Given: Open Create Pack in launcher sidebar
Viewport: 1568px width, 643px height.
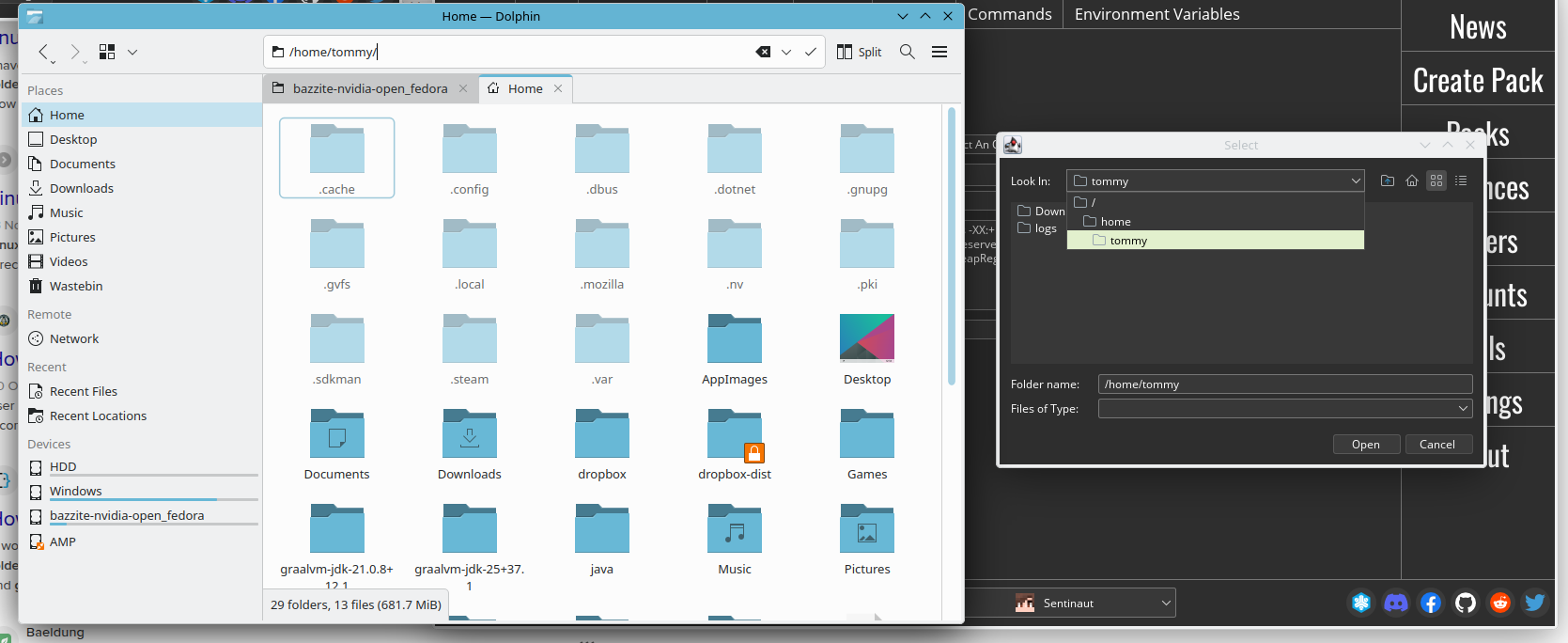Looking at the screenshot, I should pos(1478,80).
